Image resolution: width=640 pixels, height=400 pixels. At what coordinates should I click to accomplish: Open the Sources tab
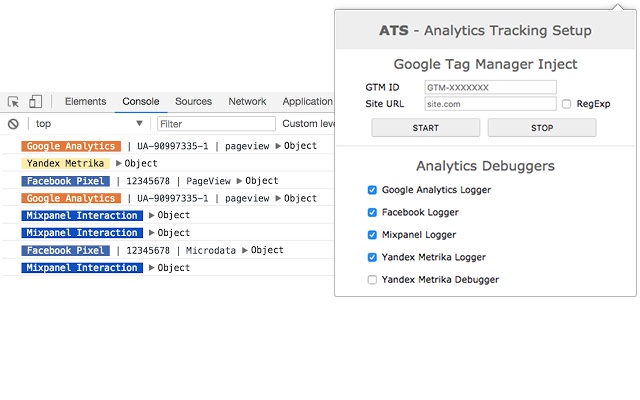pyautogui.click(x=193, y=101)
